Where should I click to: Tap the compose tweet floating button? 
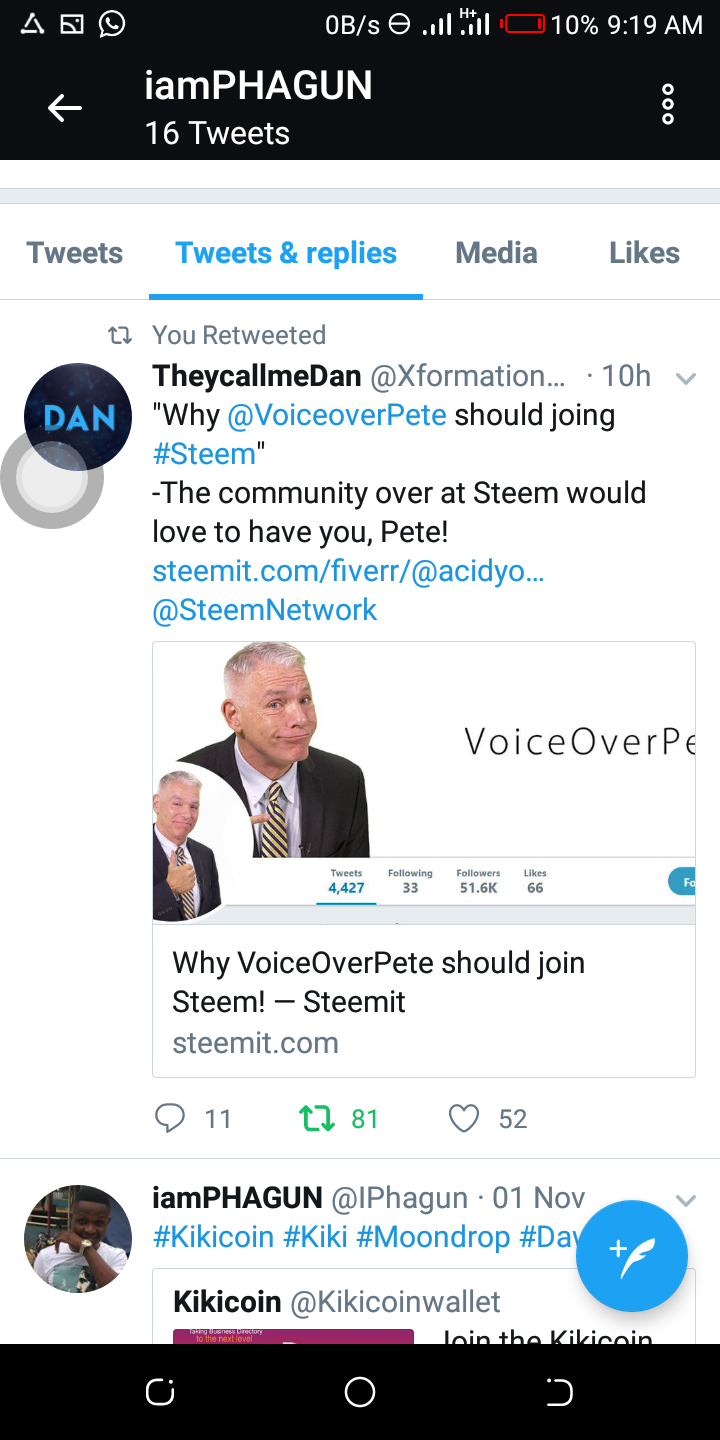632,1256
